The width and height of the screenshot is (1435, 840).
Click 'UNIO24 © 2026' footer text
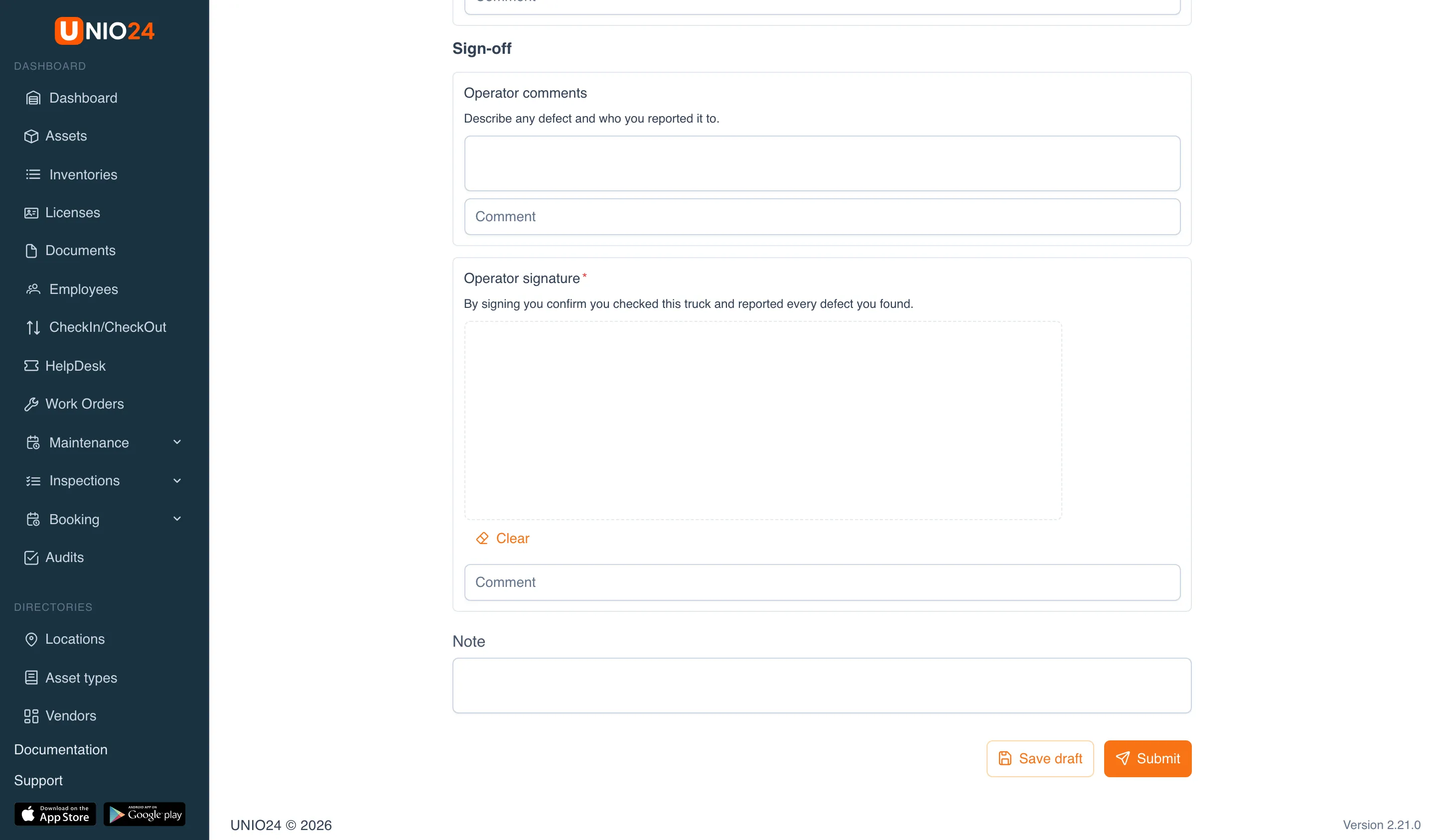281,825
